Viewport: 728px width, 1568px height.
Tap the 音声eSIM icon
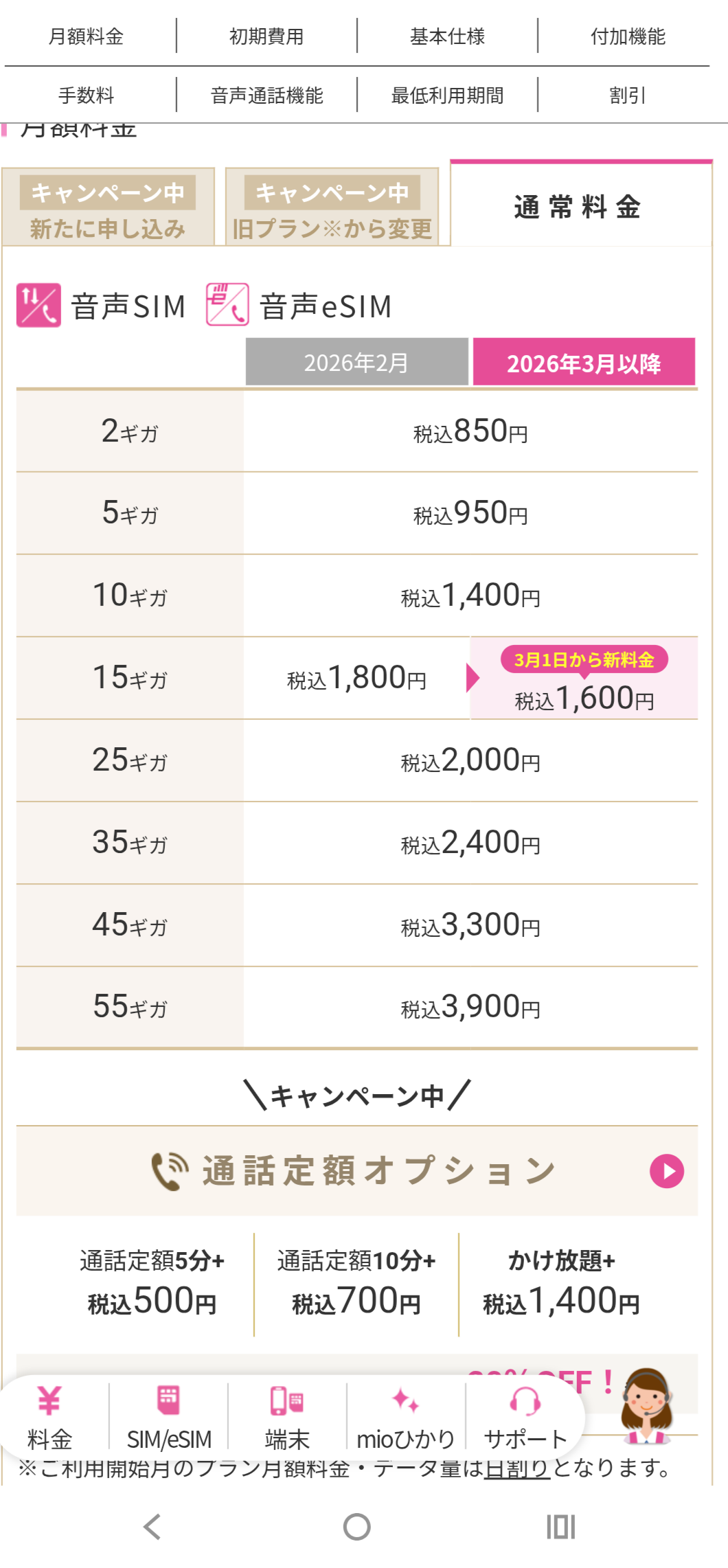pyautogui.click(x=227, y=305)
